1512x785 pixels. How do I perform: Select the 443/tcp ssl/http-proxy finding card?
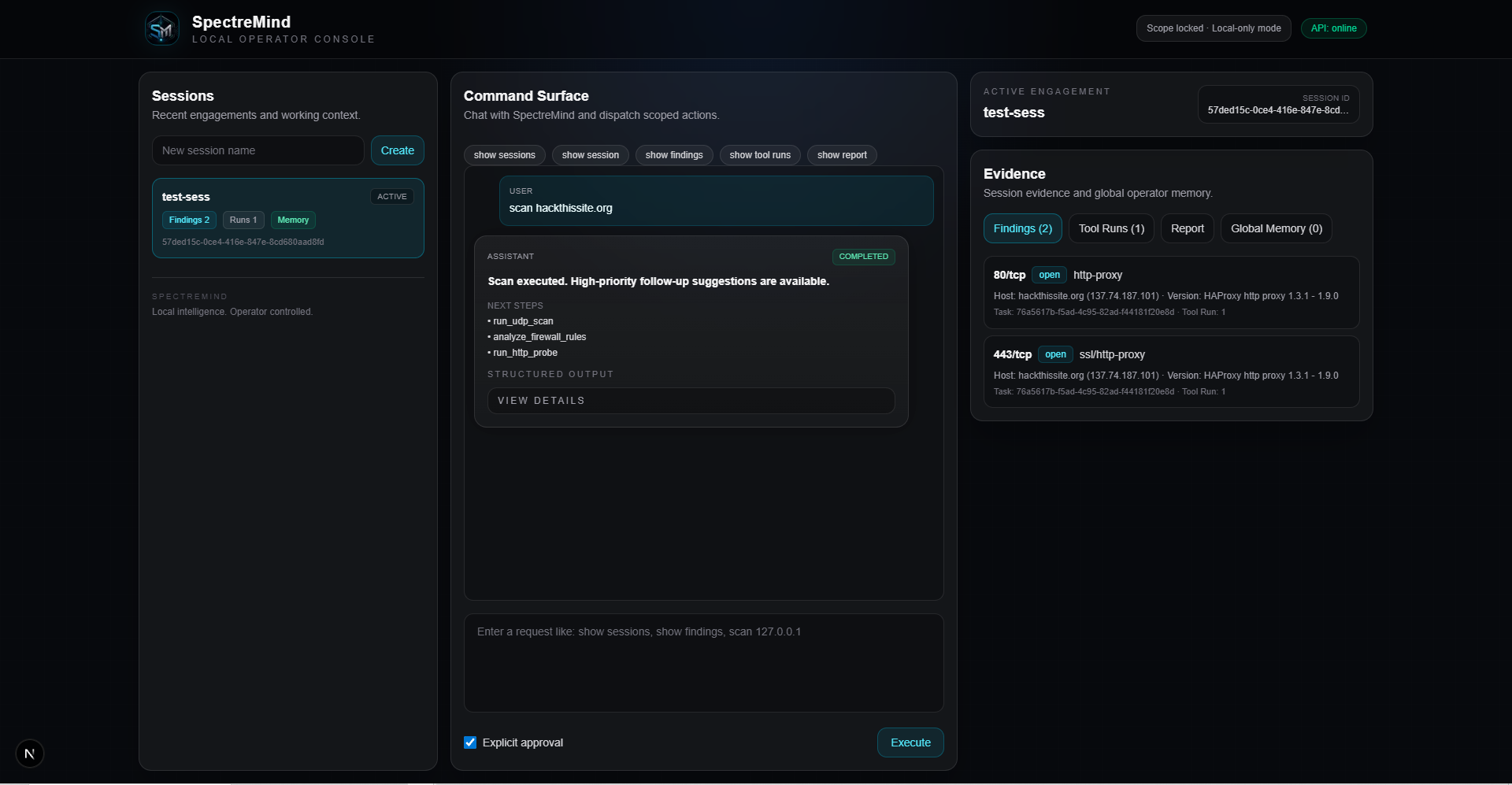click(x=1170, y=372)
